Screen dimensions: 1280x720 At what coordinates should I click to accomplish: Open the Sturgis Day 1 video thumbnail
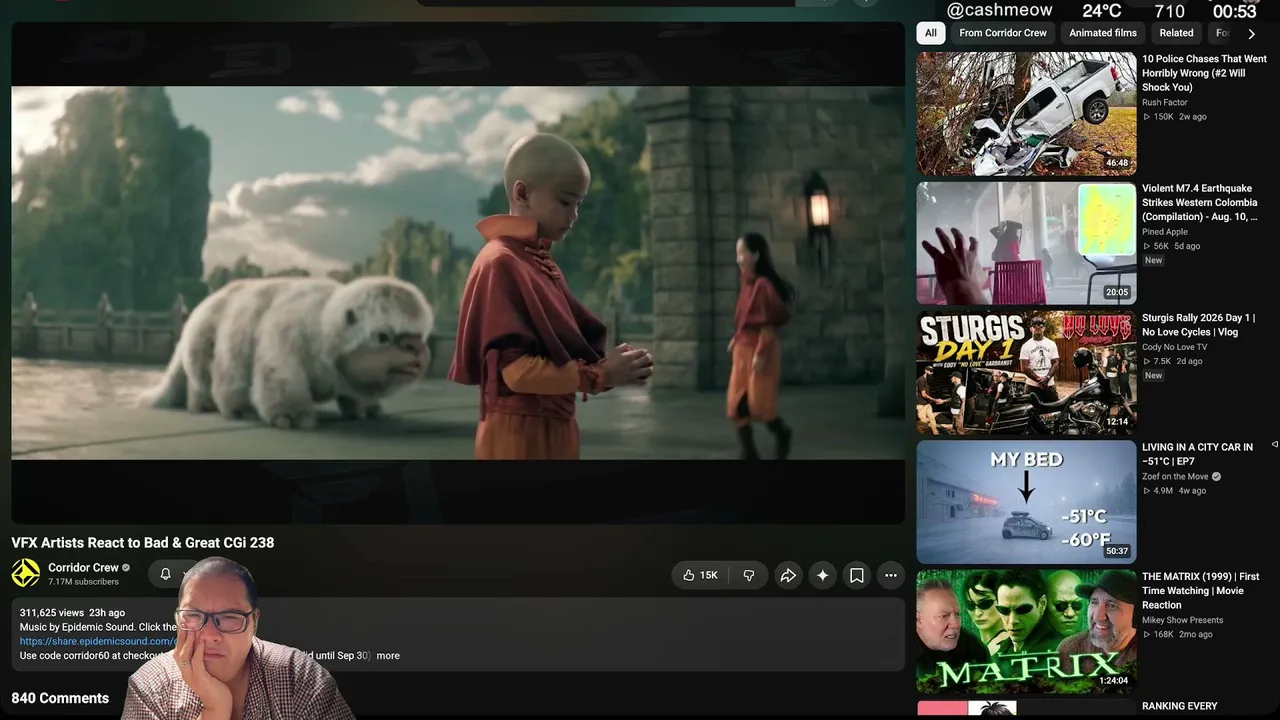(1026, 372)
